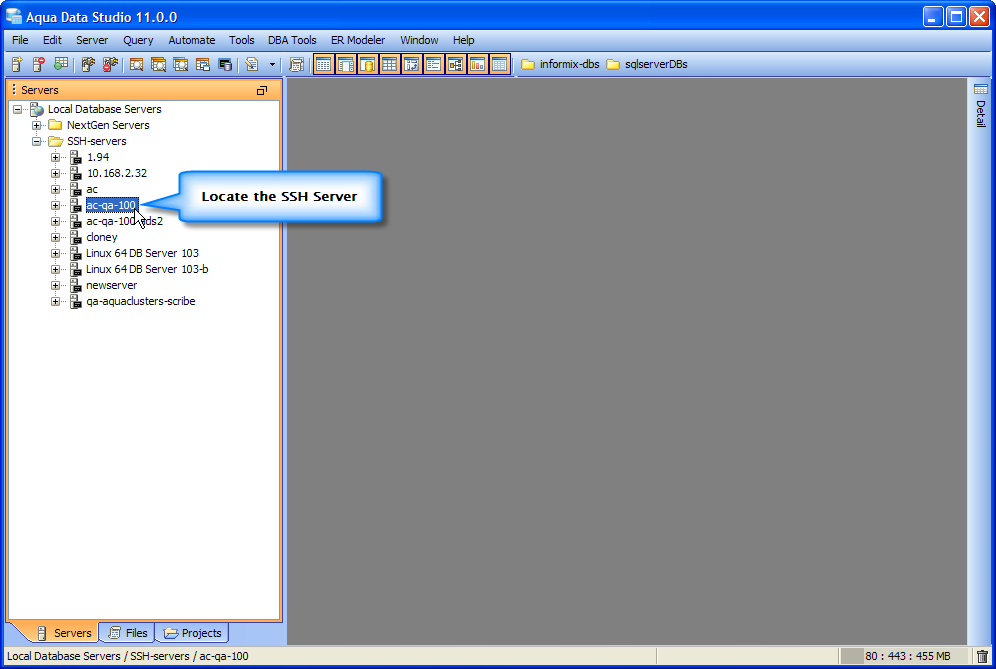Viewport: 996px width, 669px height.
Task: Click the Register Server toolbar icon
Action: pyautogui.click(x=17, y=64)
